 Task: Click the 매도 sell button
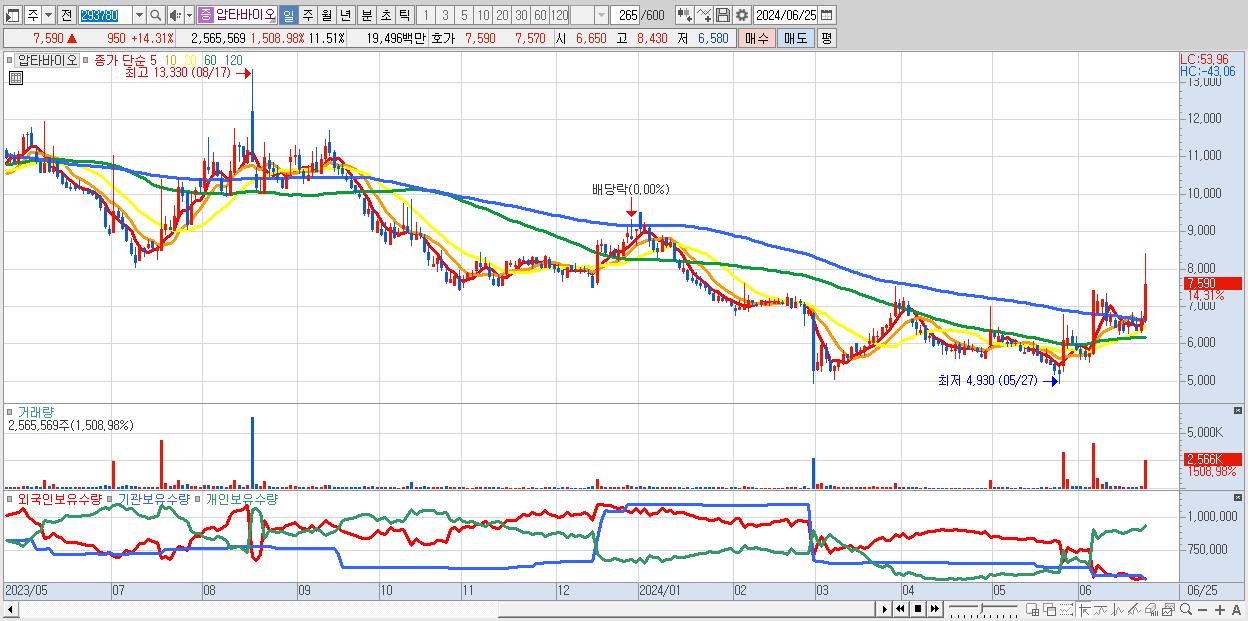pyautogui.click(x=795, y=38)
